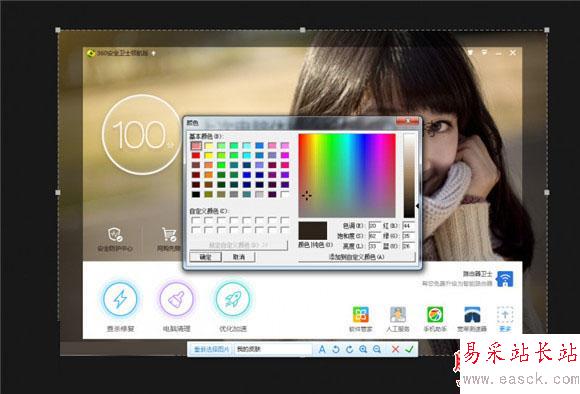
Task: Rotate image counter-clockwise with toolbar icon
Action: [x=335, y=349]
